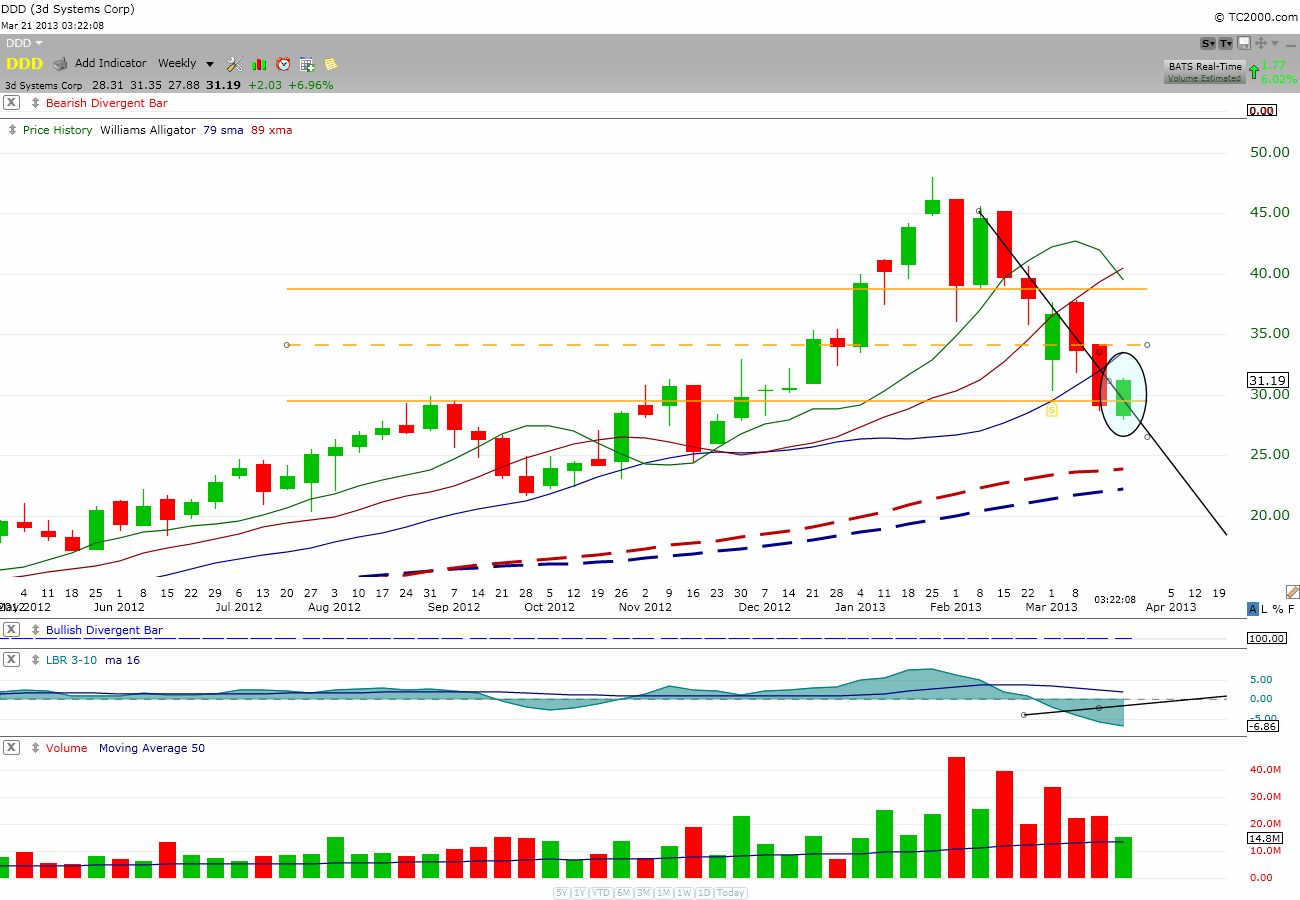
Task: Toggle the % percent scale option
Action: coord(1278,609)
